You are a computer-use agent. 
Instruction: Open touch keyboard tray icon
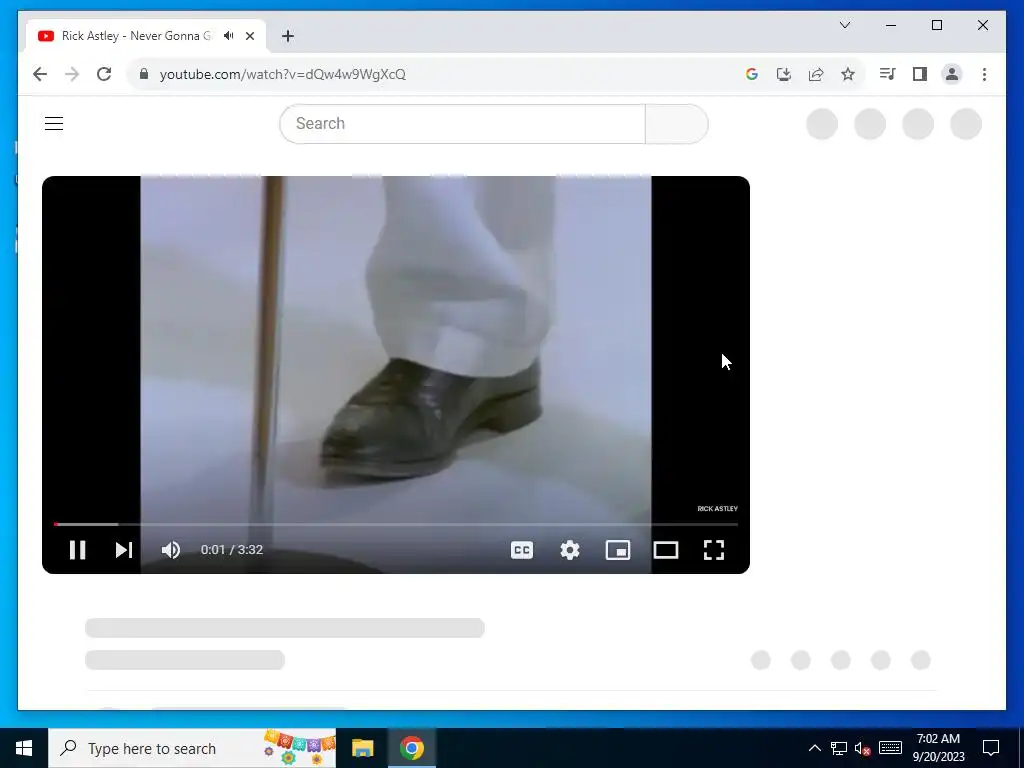pos(890,748)
